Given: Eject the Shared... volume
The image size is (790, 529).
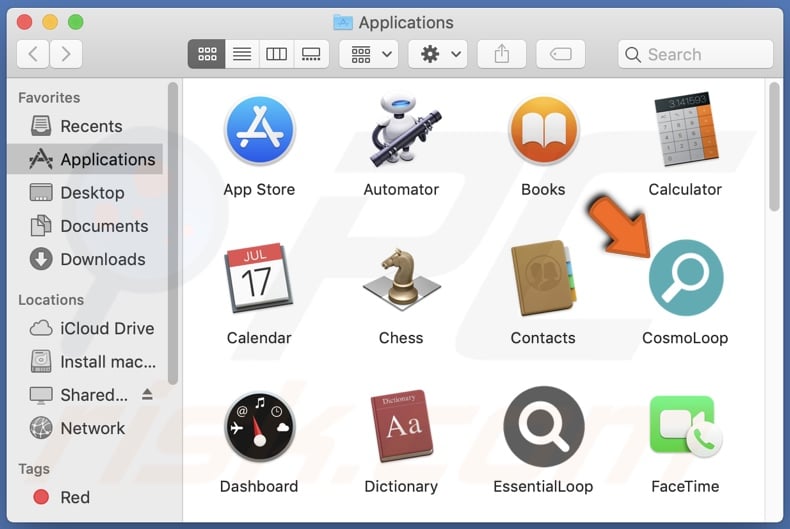Looking at the screenshot, I should 147,394.
